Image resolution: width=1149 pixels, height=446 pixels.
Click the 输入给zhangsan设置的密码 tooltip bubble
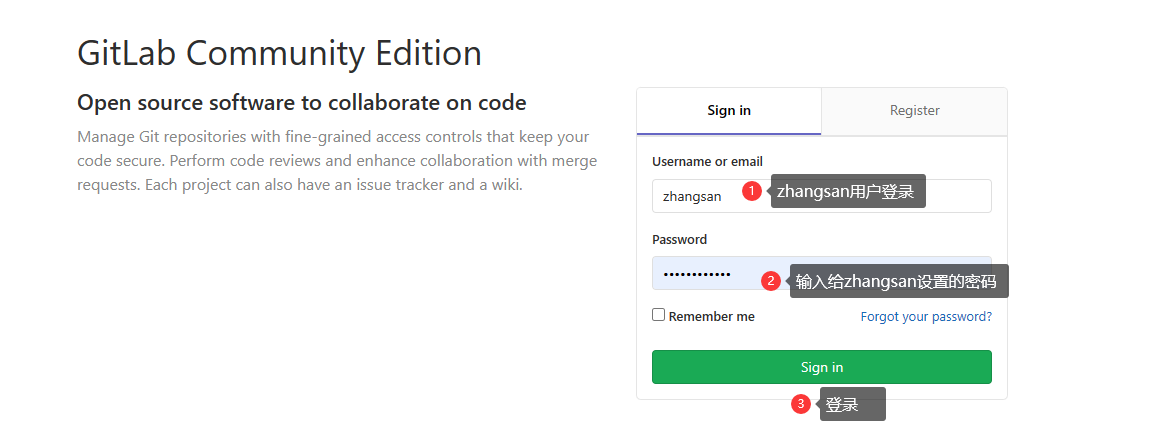coord(899,281)
